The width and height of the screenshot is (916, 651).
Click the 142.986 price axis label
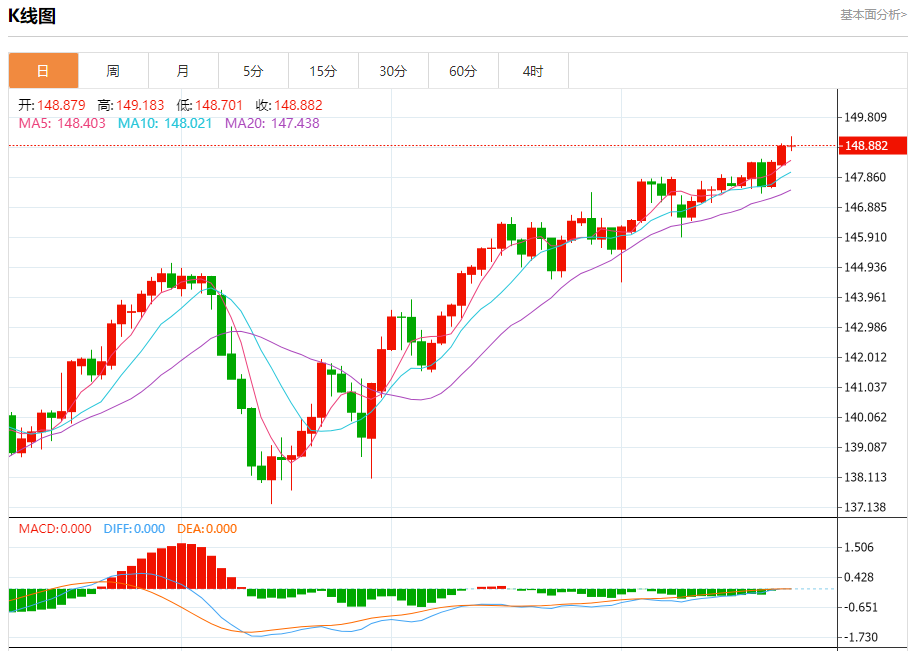866,327
